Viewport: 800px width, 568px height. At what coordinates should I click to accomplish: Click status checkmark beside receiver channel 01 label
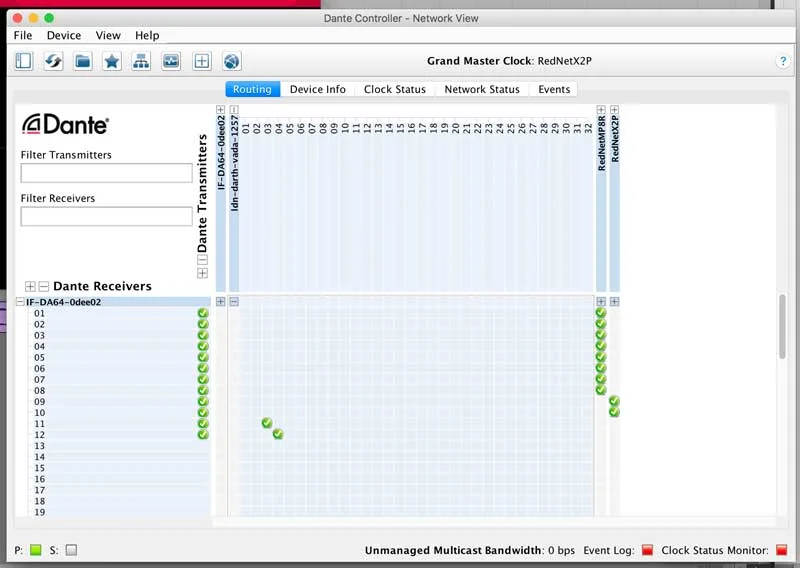coord(203,313)
